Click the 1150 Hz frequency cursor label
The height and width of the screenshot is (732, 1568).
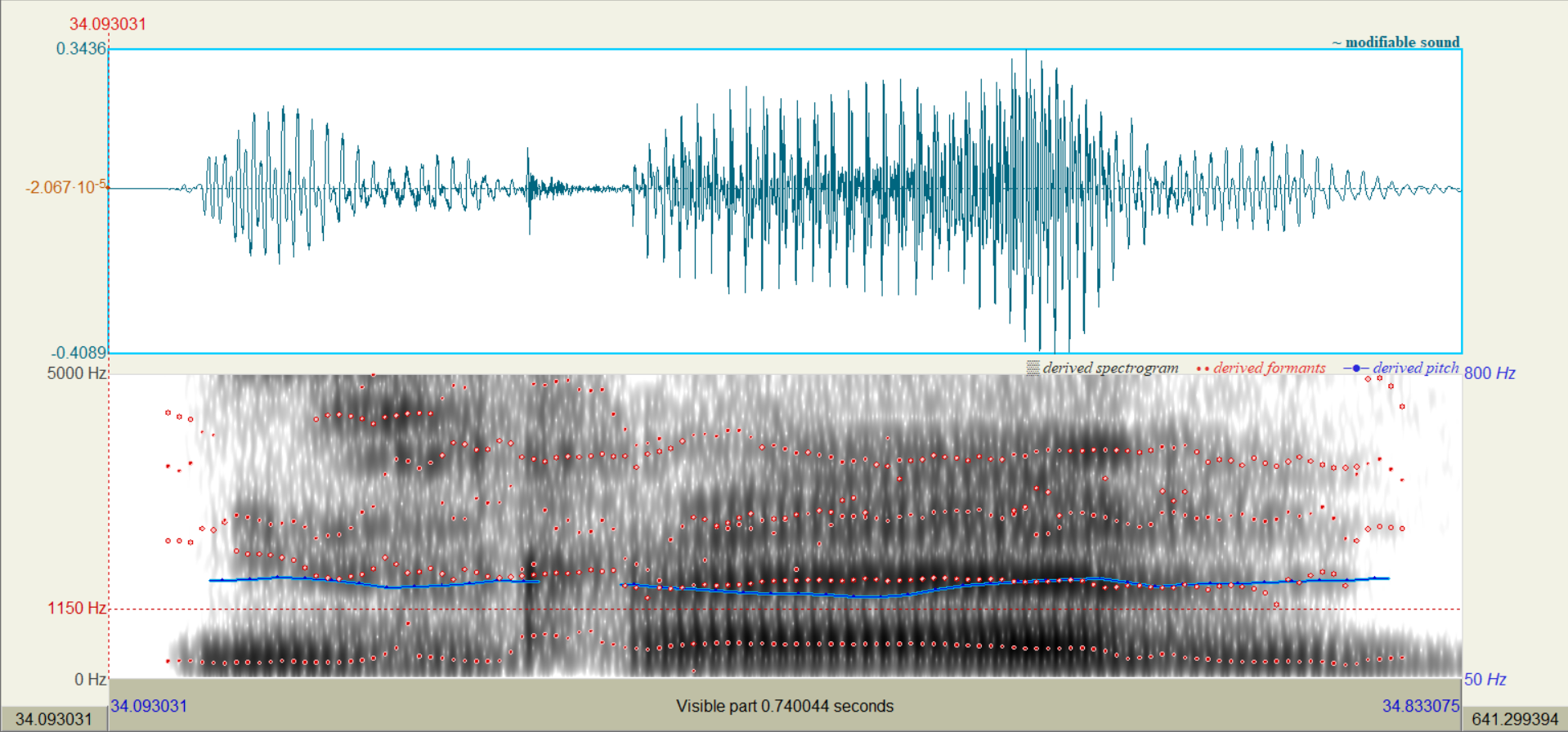(76, 608)
